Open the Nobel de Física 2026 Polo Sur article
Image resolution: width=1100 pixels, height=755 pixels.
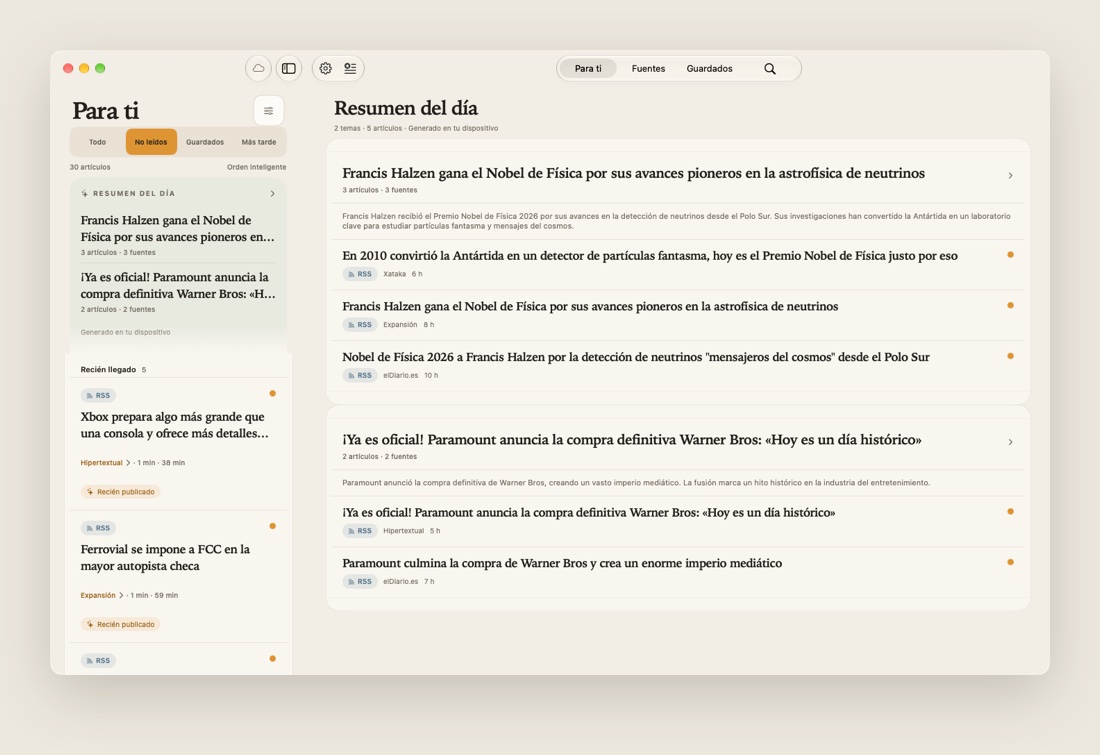tap(636, 357)
